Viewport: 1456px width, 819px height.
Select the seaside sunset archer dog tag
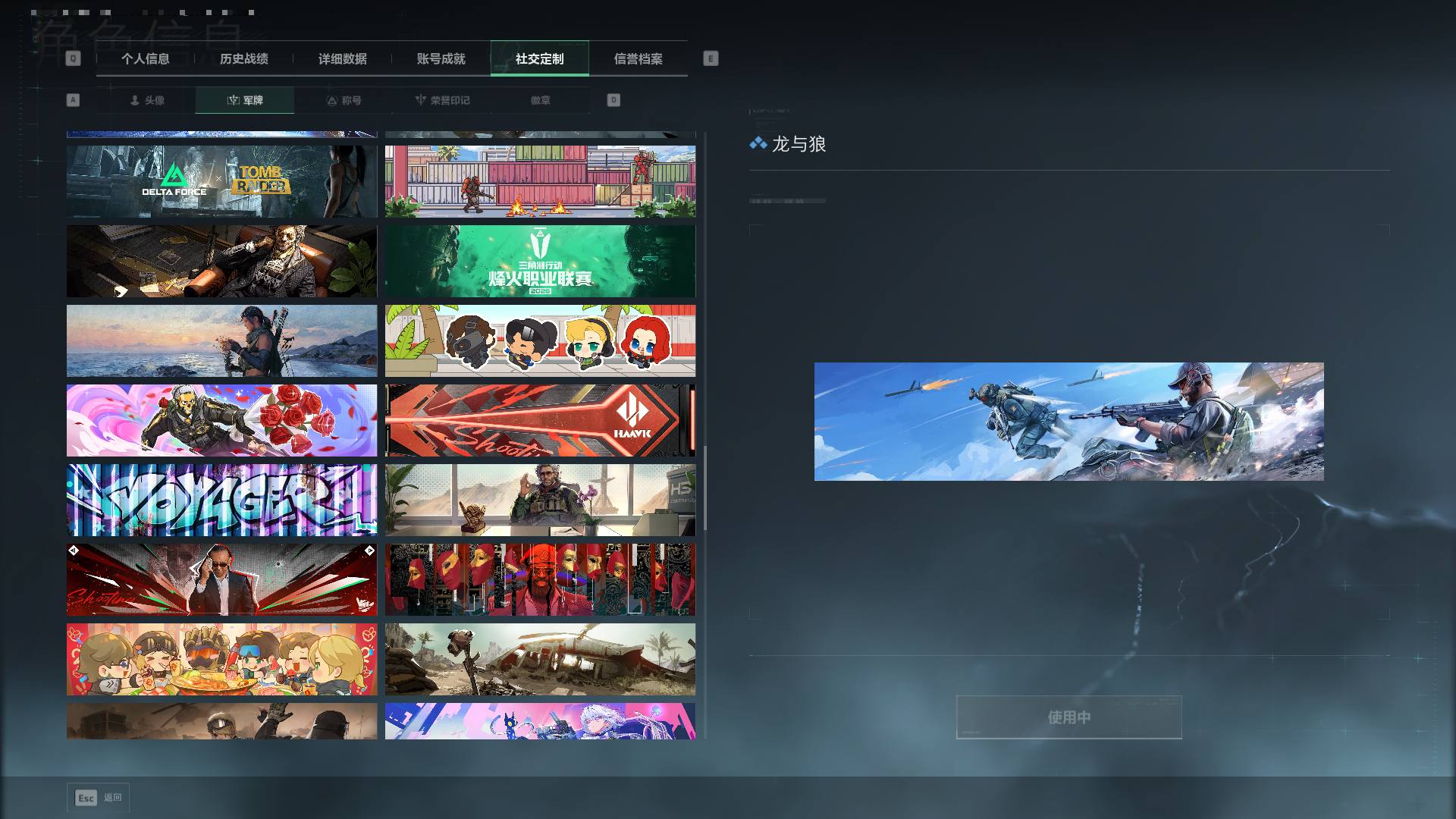(221, 340)
